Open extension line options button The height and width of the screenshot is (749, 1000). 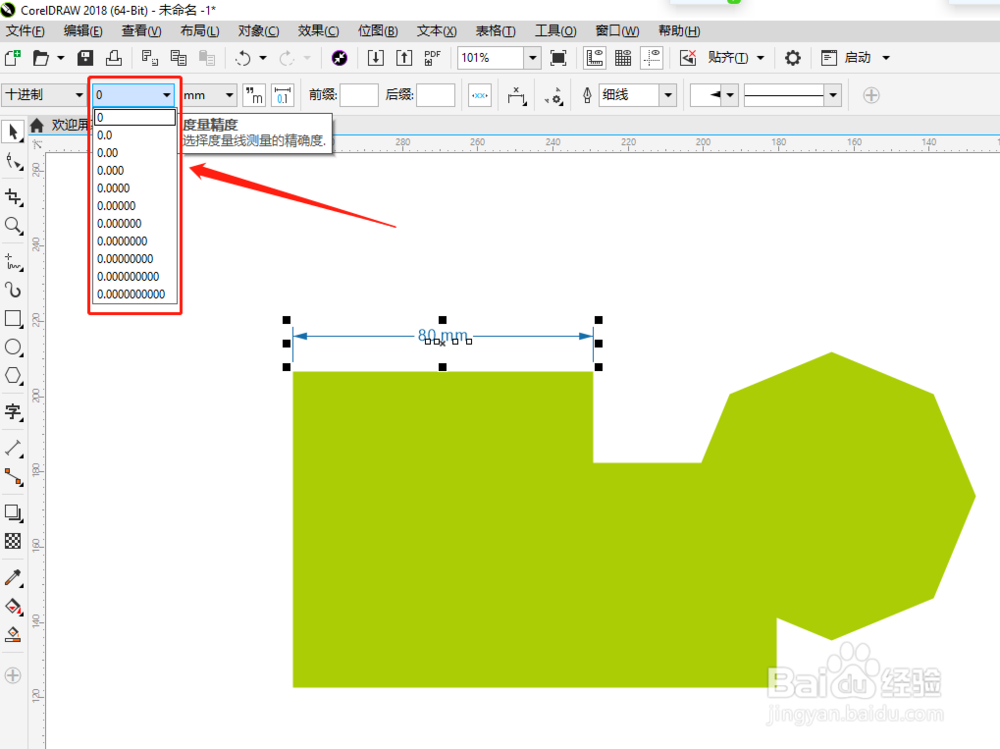(553, 95)
